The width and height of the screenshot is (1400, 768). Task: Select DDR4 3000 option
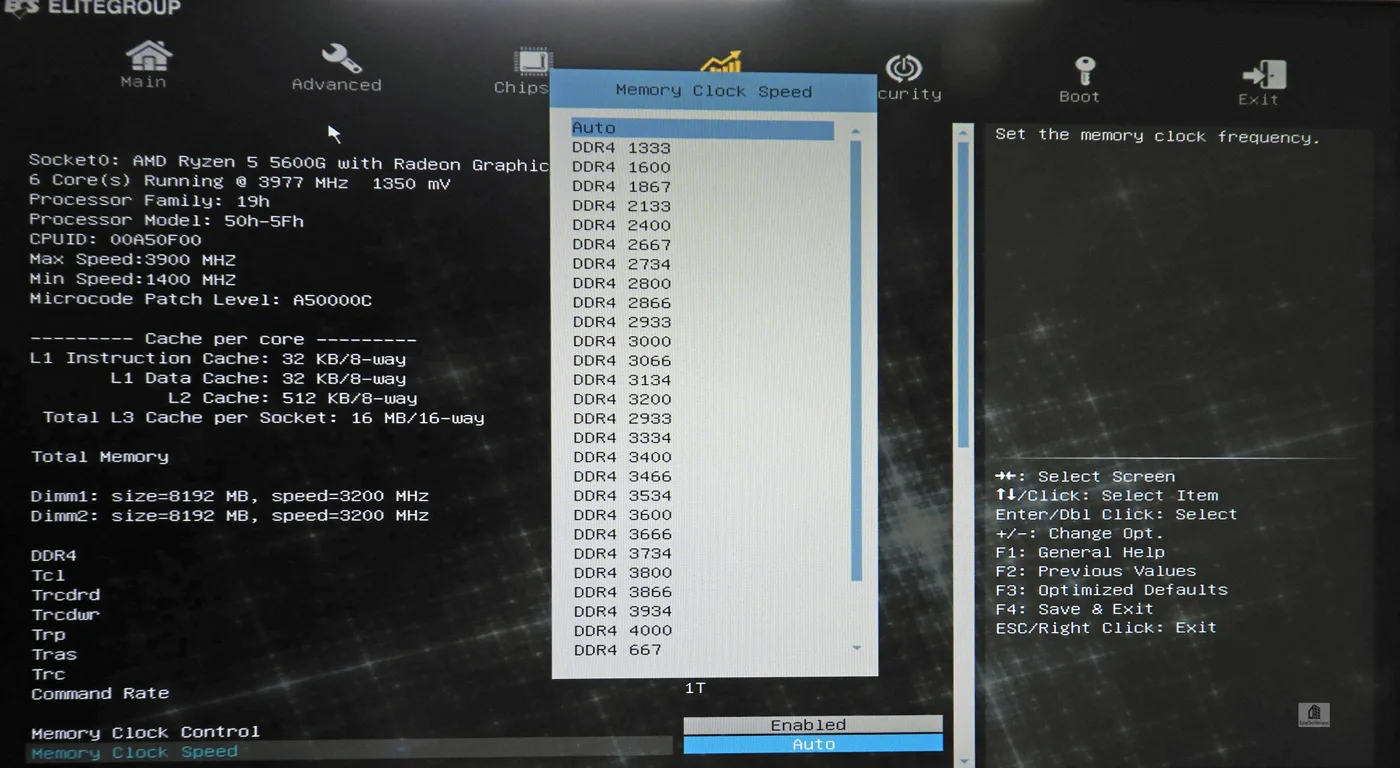coord(621,341)
